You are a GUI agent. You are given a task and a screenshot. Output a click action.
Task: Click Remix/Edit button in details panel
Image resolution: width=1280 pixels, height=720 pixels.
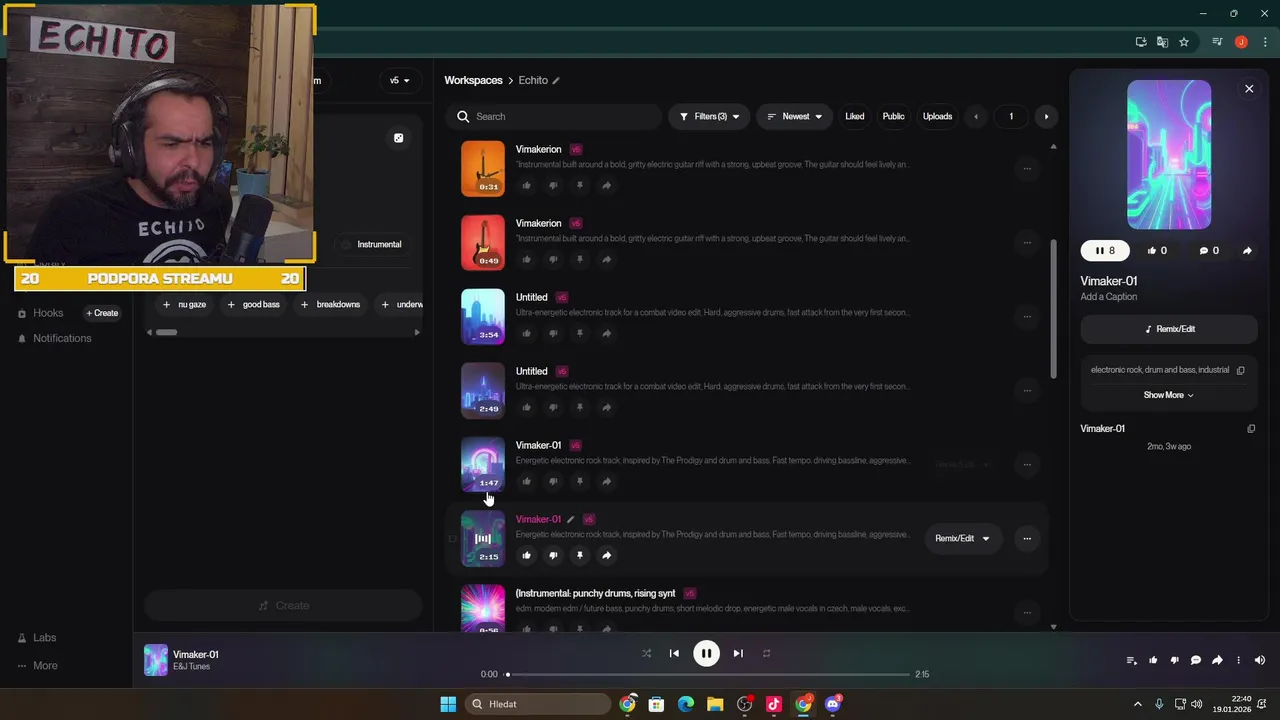tap(1169, 329)
